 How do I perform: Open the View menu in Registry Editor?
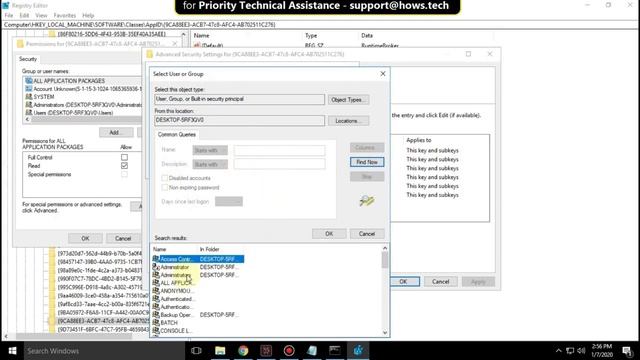(x=41, y=16)
